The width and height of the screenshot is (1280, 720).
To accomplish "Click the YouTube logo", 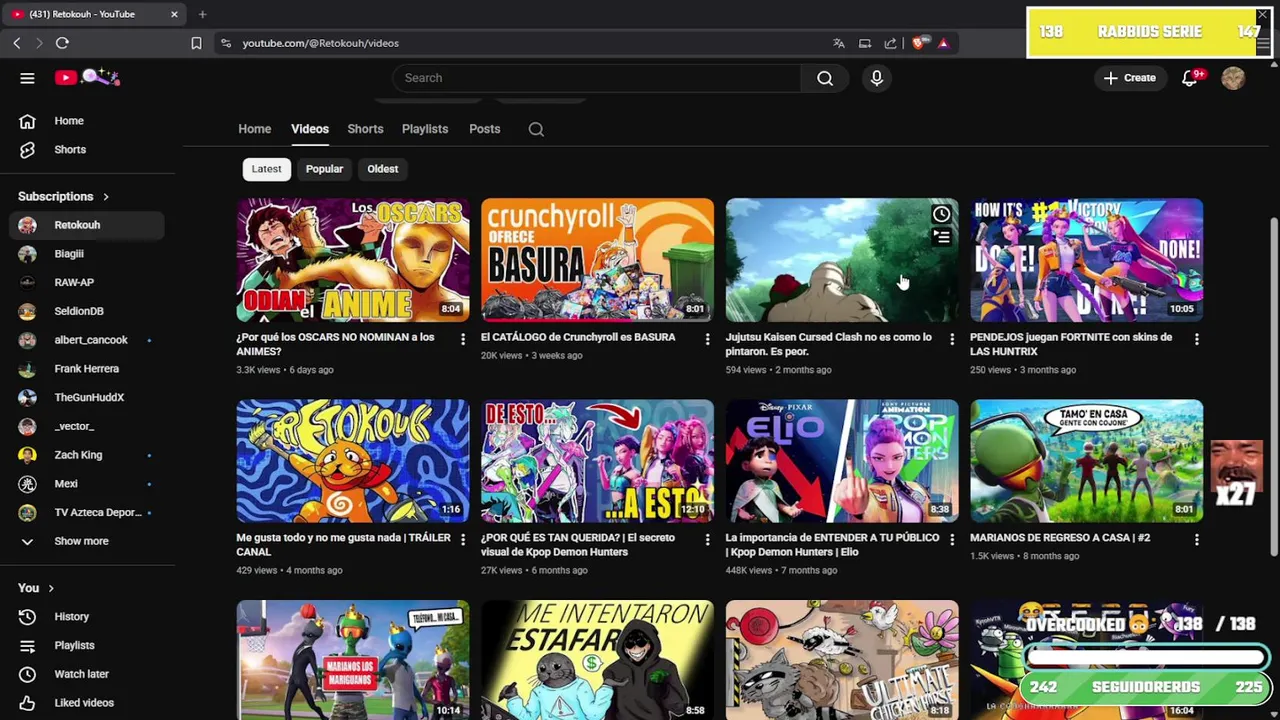I will 87,78.
